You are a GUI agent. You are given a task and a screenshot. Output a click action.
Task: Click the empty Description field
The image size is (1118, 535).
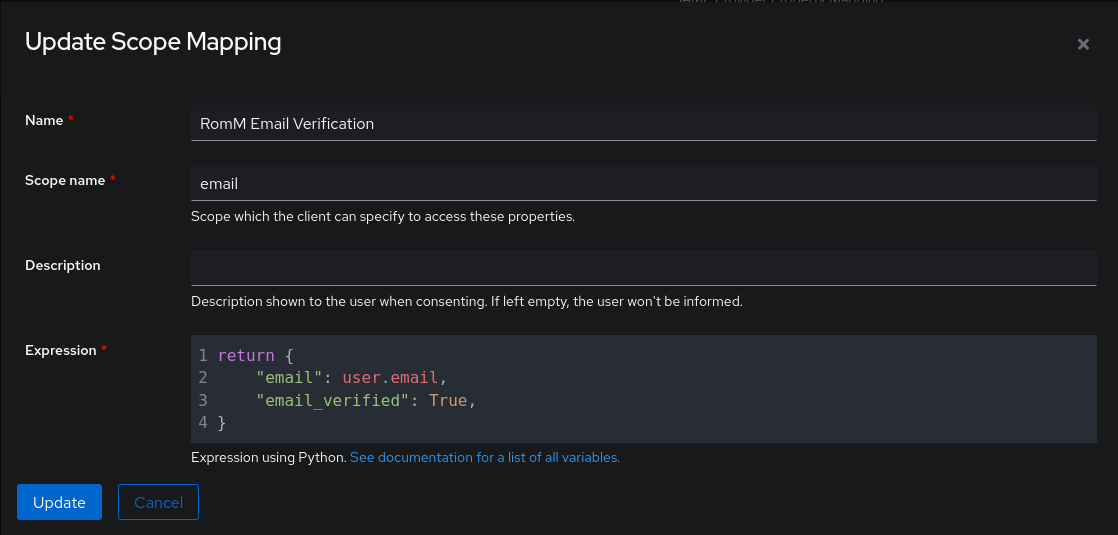point(643,267)
